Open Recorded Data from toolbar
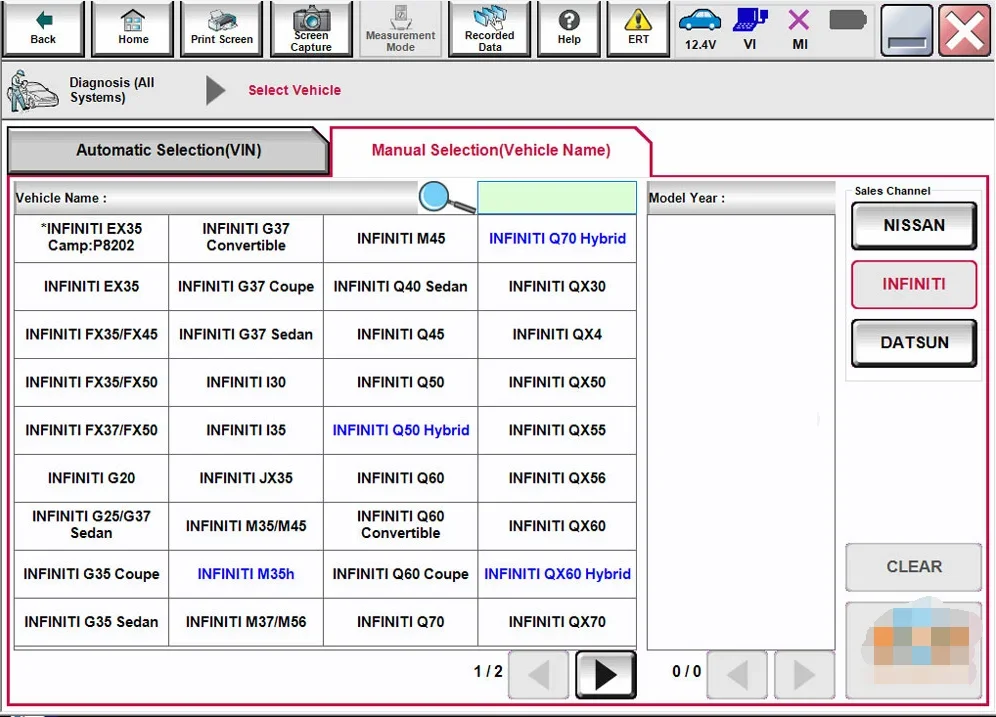 (x=489, y=29)
